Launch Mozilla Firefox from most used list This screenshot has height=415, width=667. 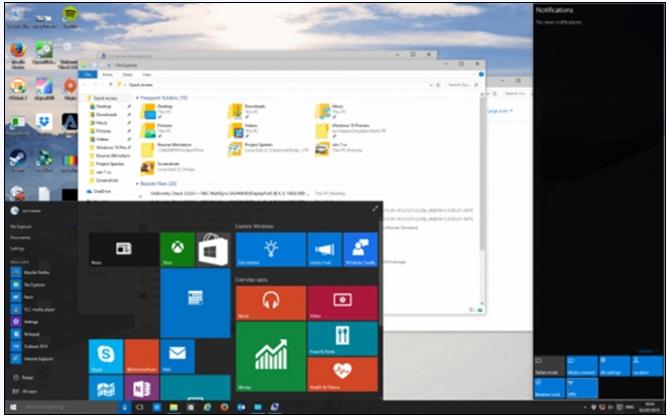[30, 272]
